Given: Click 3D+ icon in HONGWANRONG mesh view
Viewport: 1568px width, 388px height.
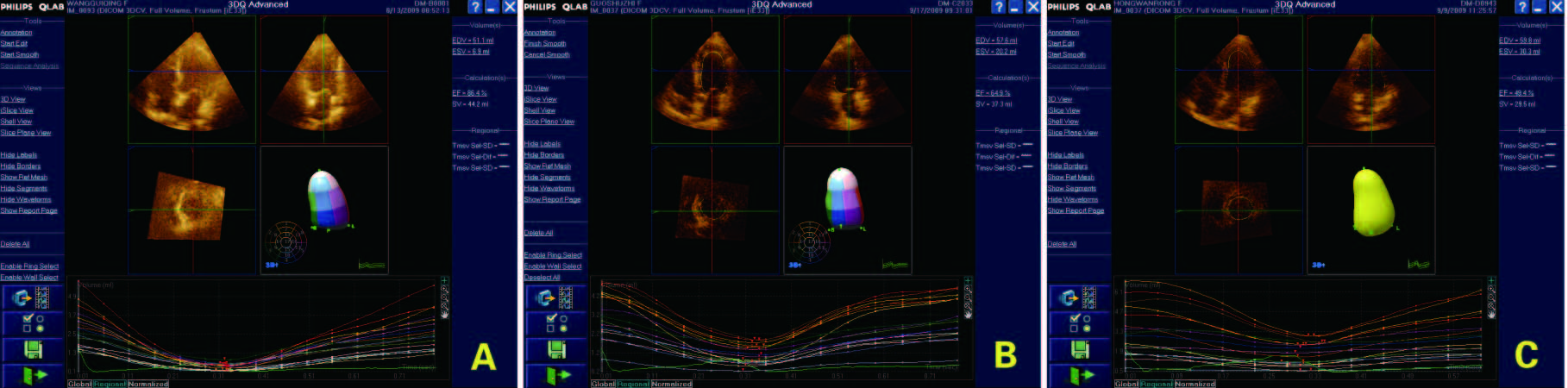Looking at the screenshot, I should 1319,265.
